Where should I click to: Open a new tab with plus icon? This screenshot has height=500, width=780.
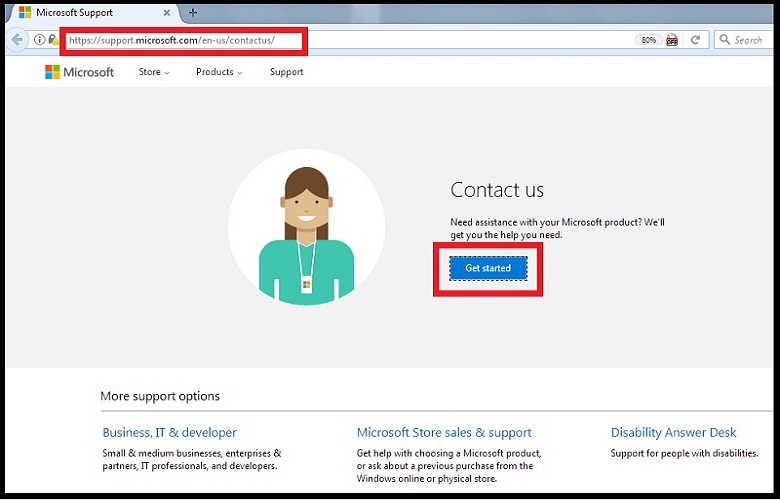192,13
